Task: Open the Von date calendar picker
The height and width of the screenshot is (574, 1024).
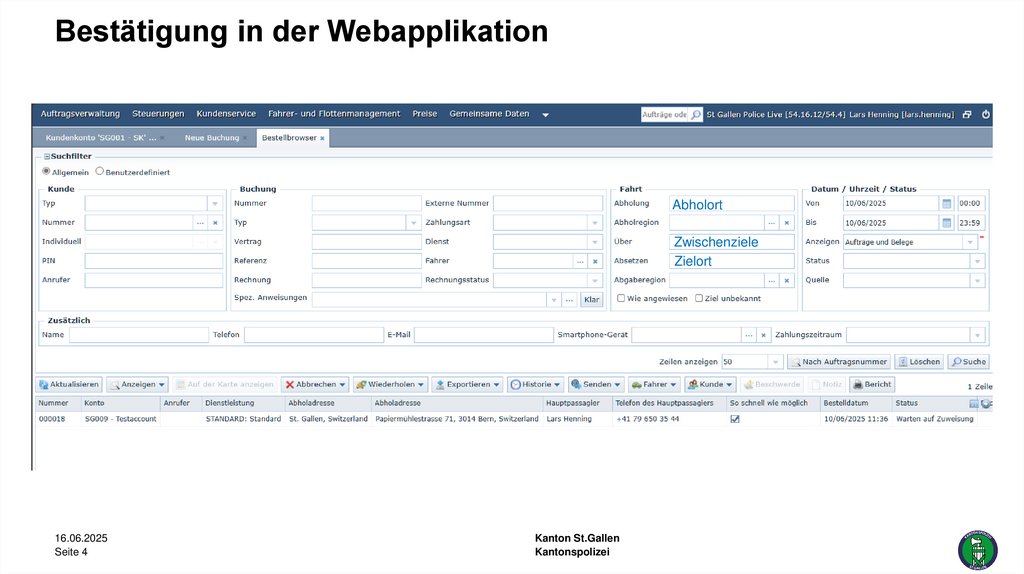Action: coord(946,204)
